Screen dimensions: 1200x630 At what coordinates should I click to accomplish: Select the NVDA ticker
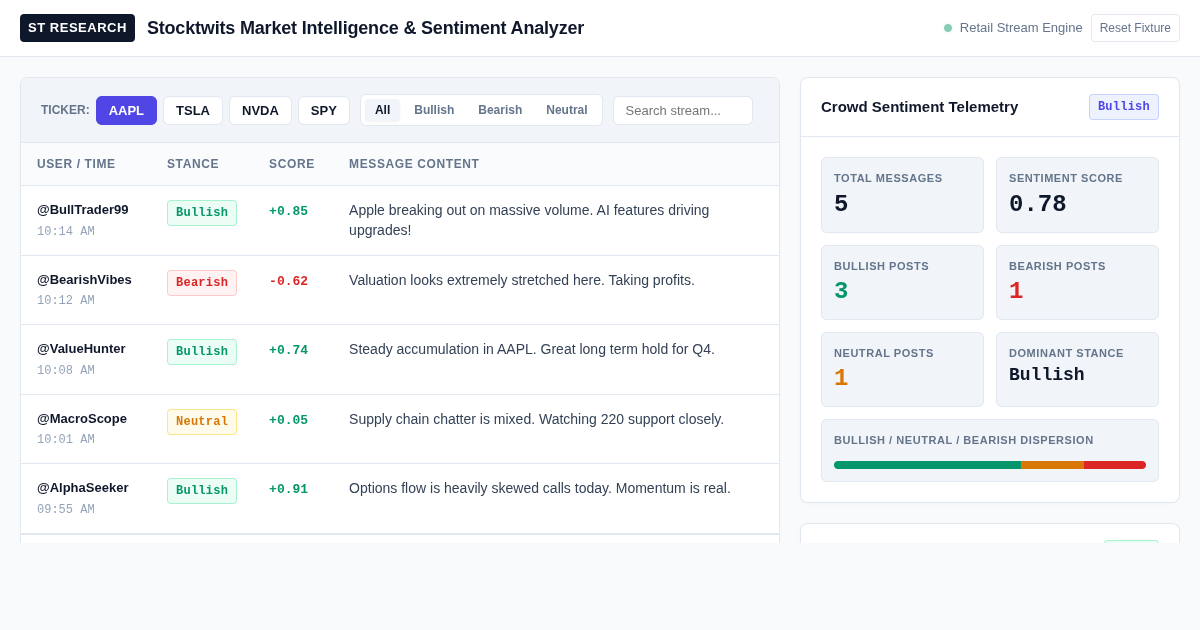[260, 110]
